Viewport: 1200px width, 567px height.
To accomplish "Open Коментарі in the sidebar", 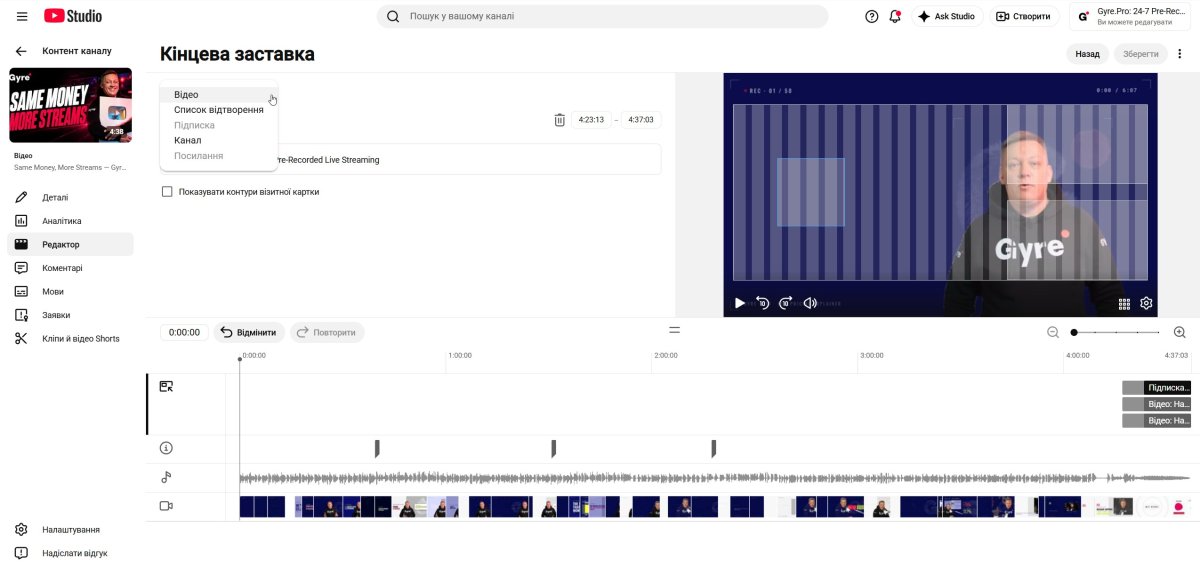I will [x=70, y=268].
